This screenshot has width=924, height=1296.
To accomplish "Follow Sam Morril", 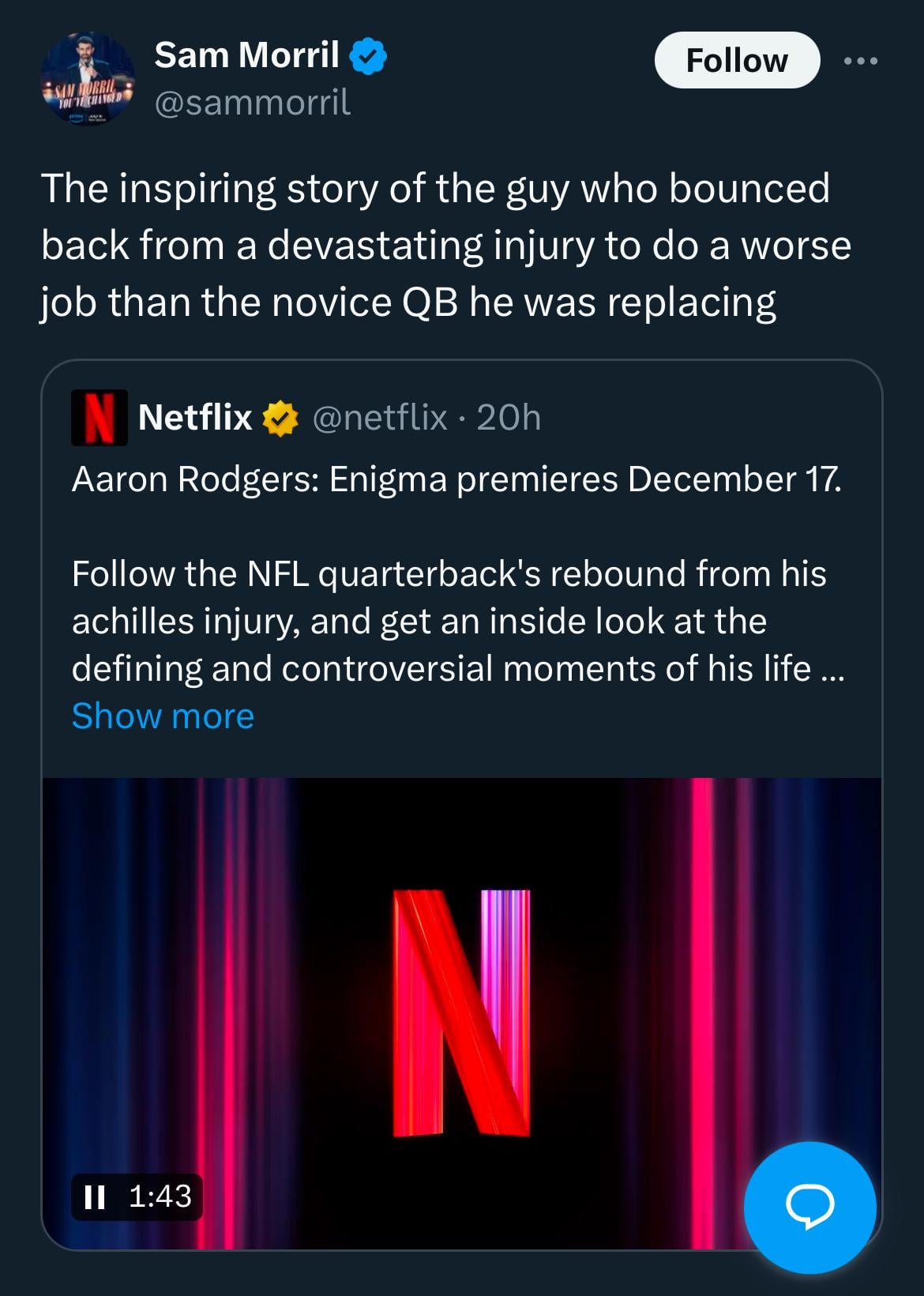I will coord(736,61).
